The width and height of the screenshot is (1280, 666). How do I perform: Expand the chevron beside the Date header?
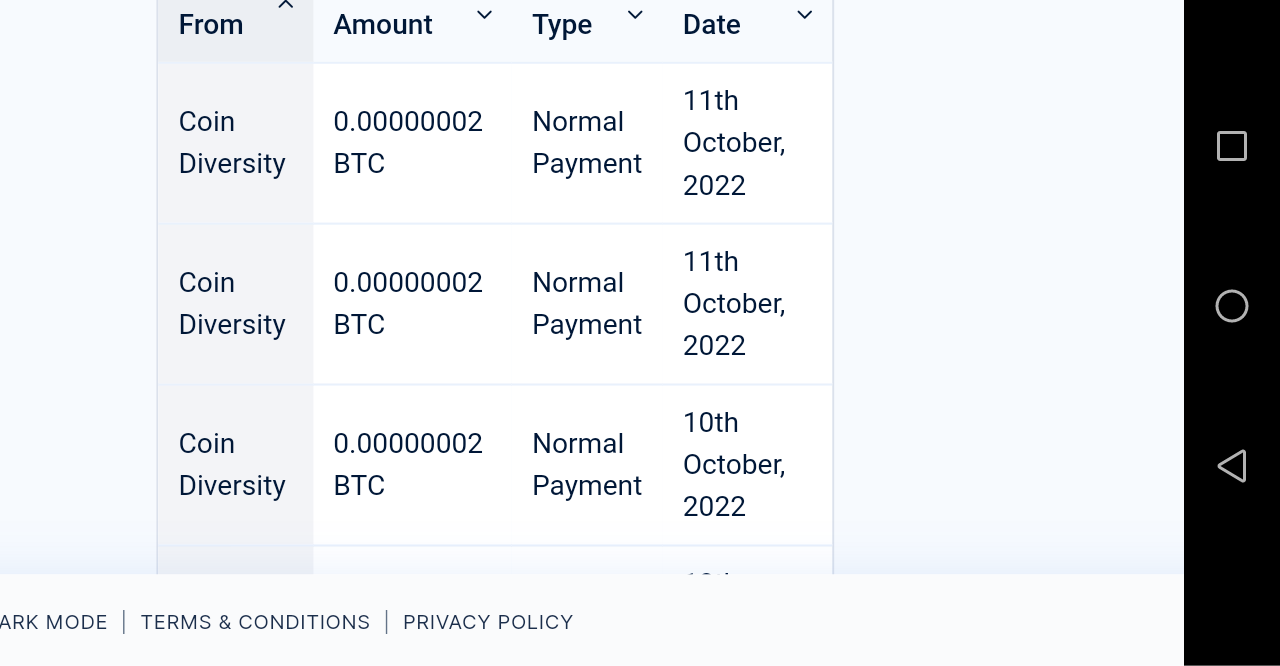point(804,15)
